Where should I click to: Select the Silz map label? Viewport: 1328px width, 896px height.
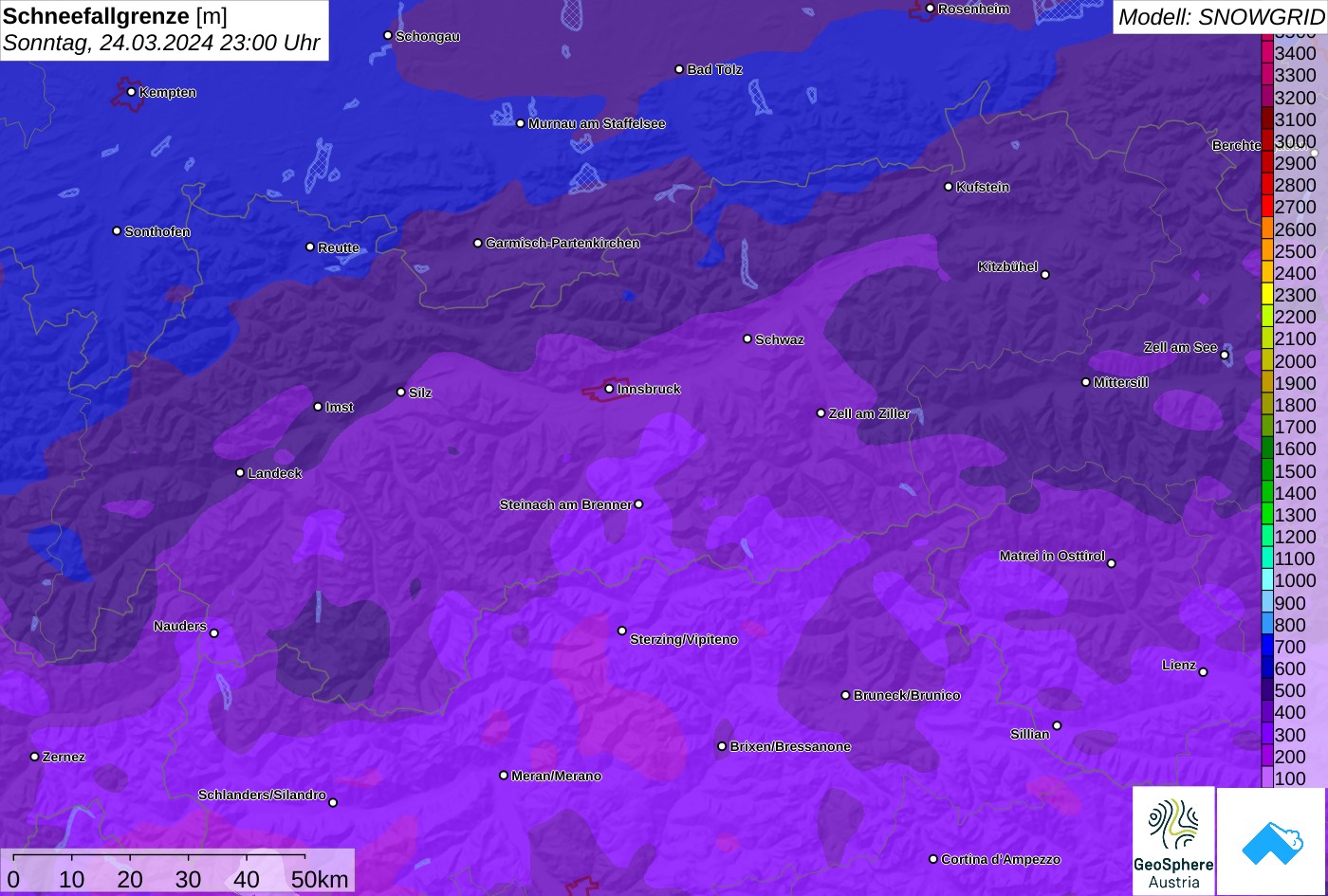[420, 393]
